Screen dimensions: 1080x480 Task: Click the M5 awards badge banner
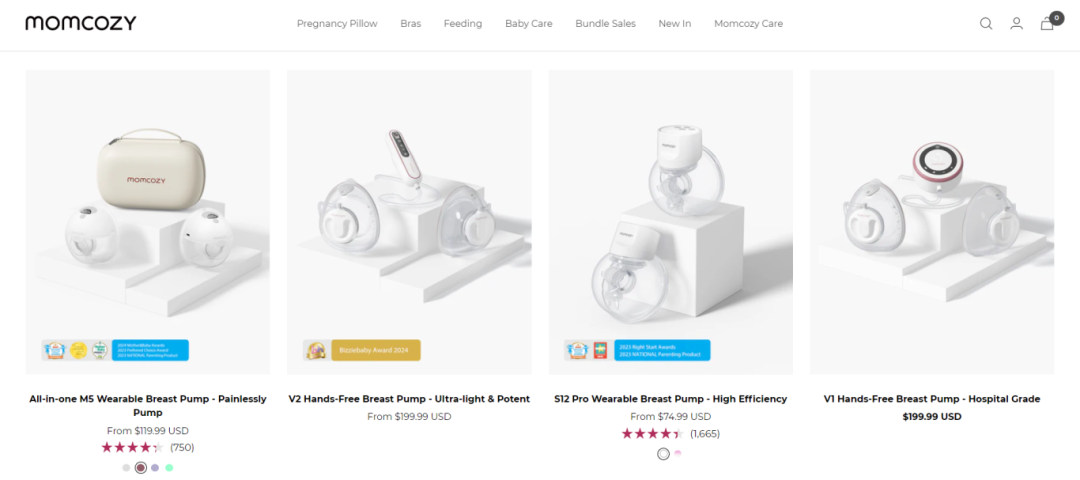[x=115, y=350]
